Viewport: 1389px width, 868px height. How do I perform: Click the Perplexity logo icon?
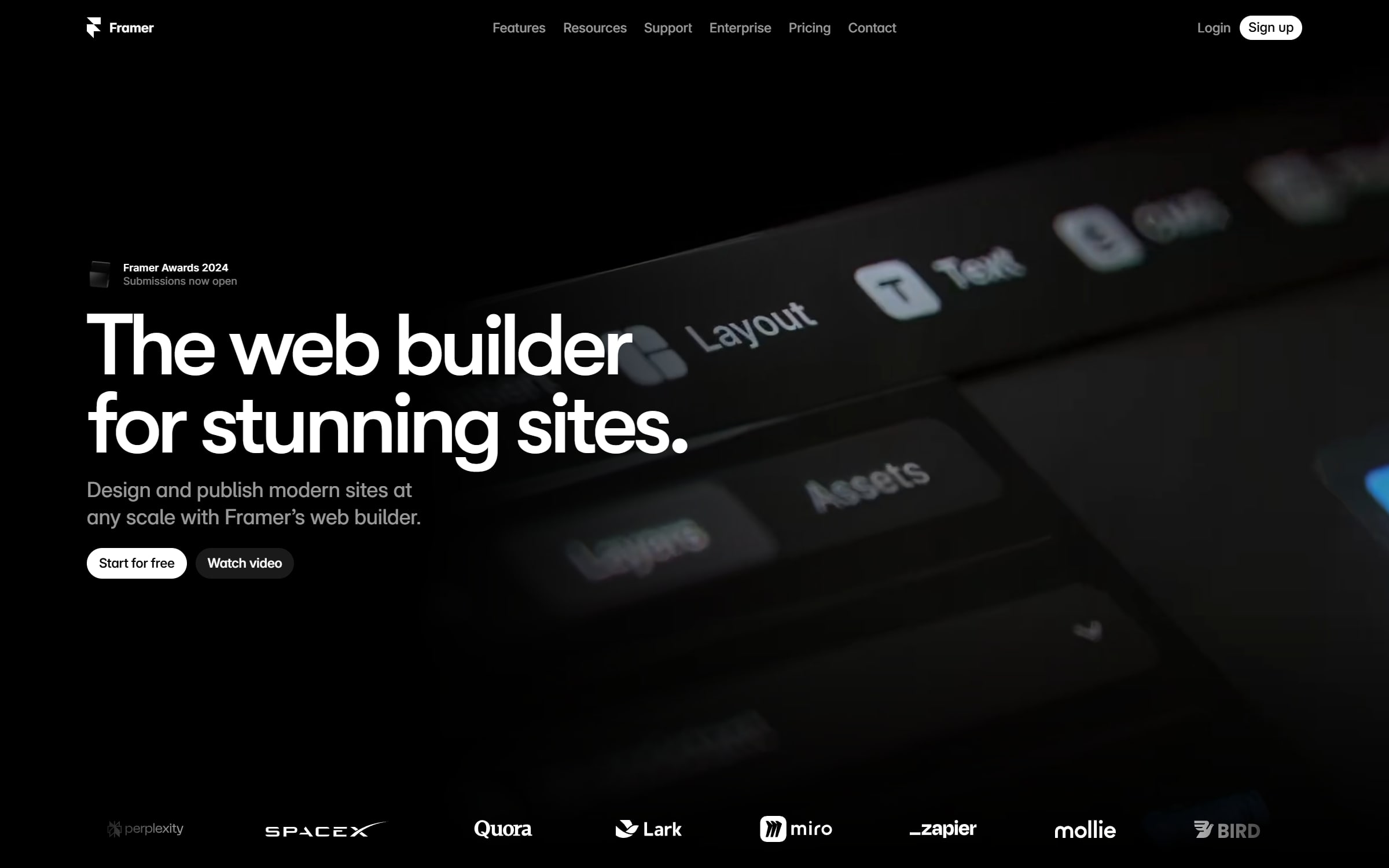coord(113,829)
